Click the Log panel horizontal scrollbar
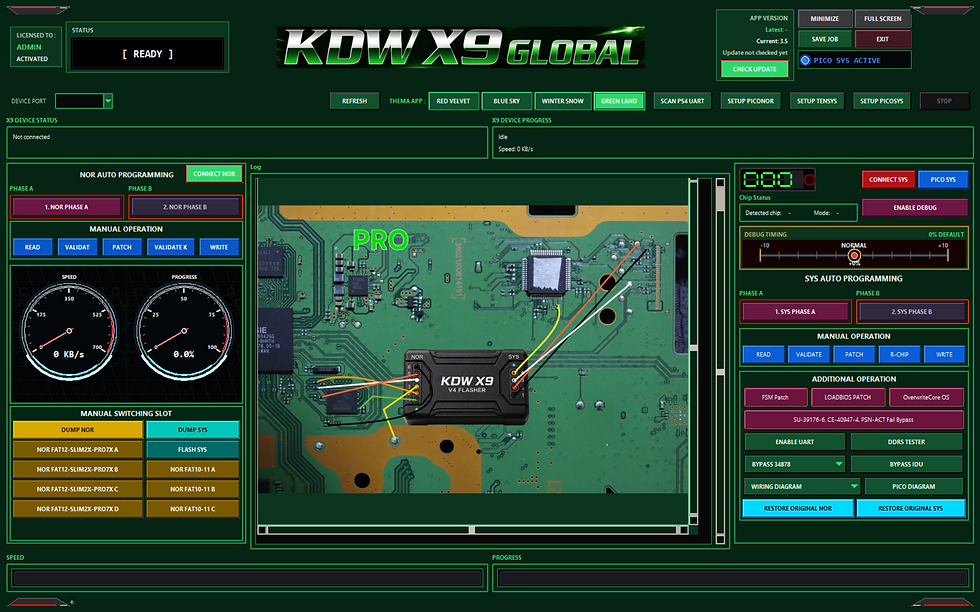The width and height of the screenshot is (980, 612). pyautogui.click(x=472, y=530)
